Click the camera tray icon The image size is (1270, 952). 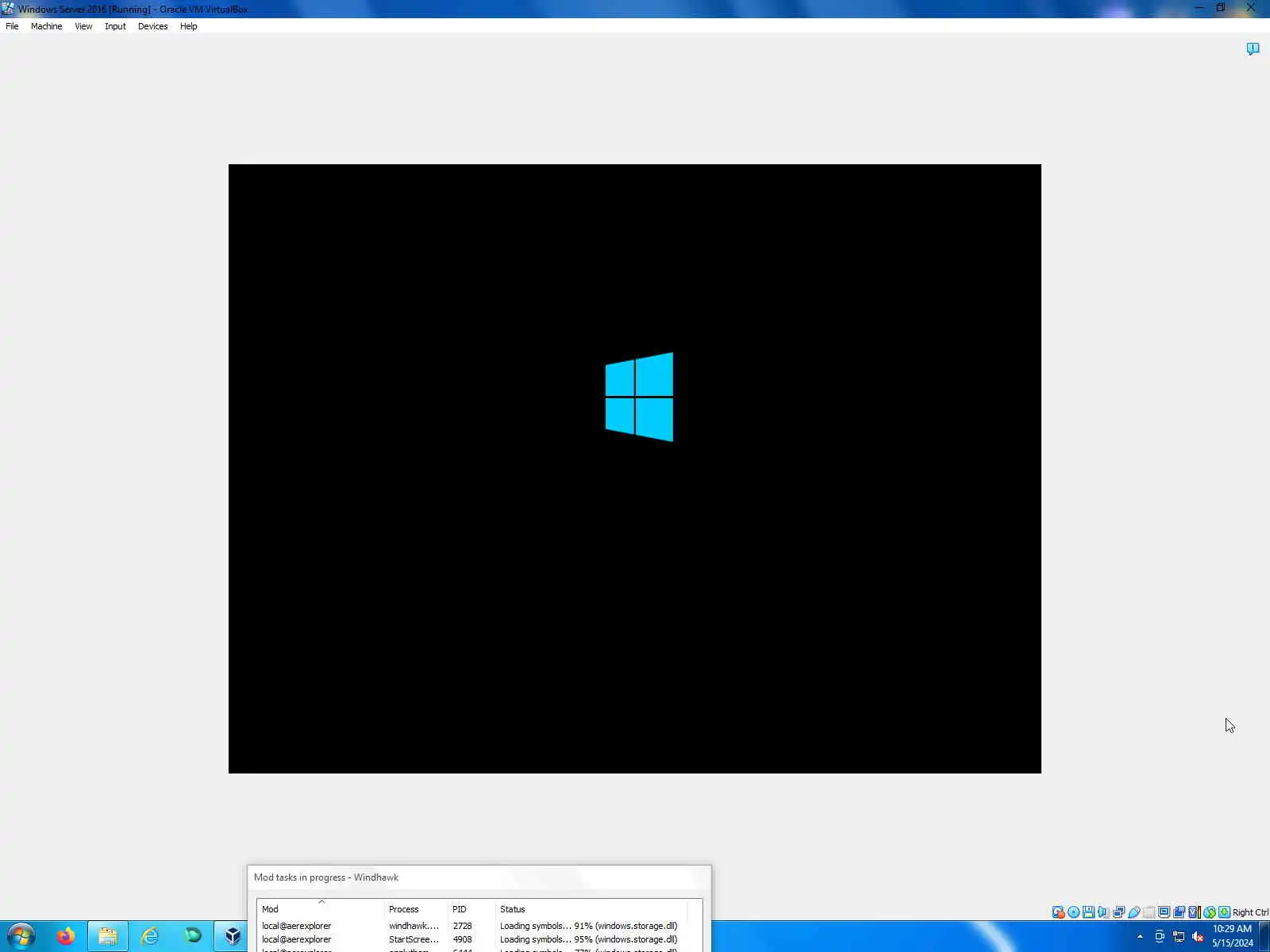1160,937
